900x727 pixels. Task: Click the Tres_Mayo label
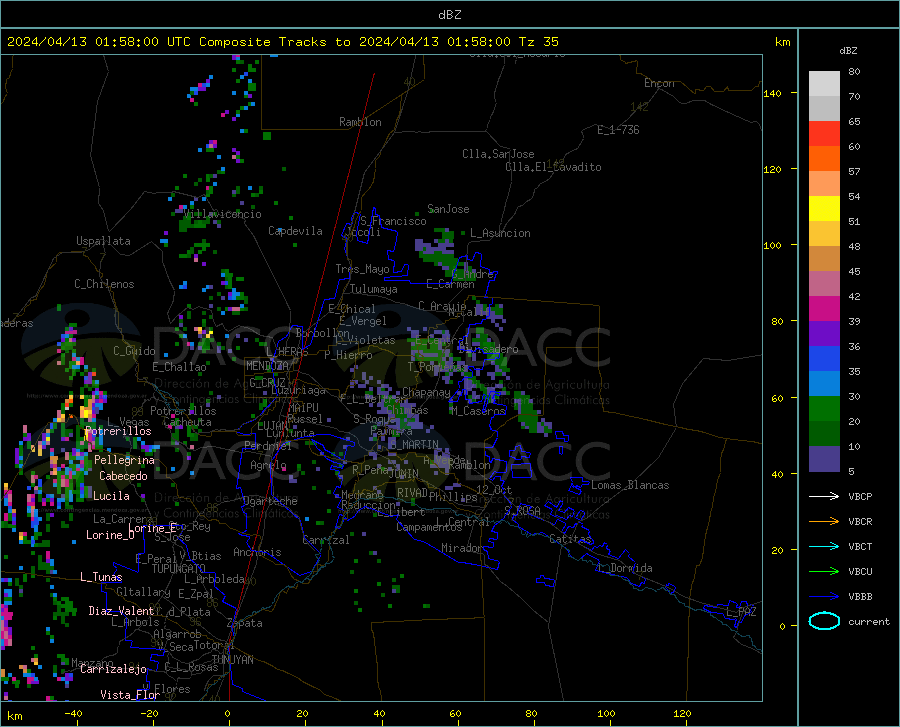(x=362, y=269)
